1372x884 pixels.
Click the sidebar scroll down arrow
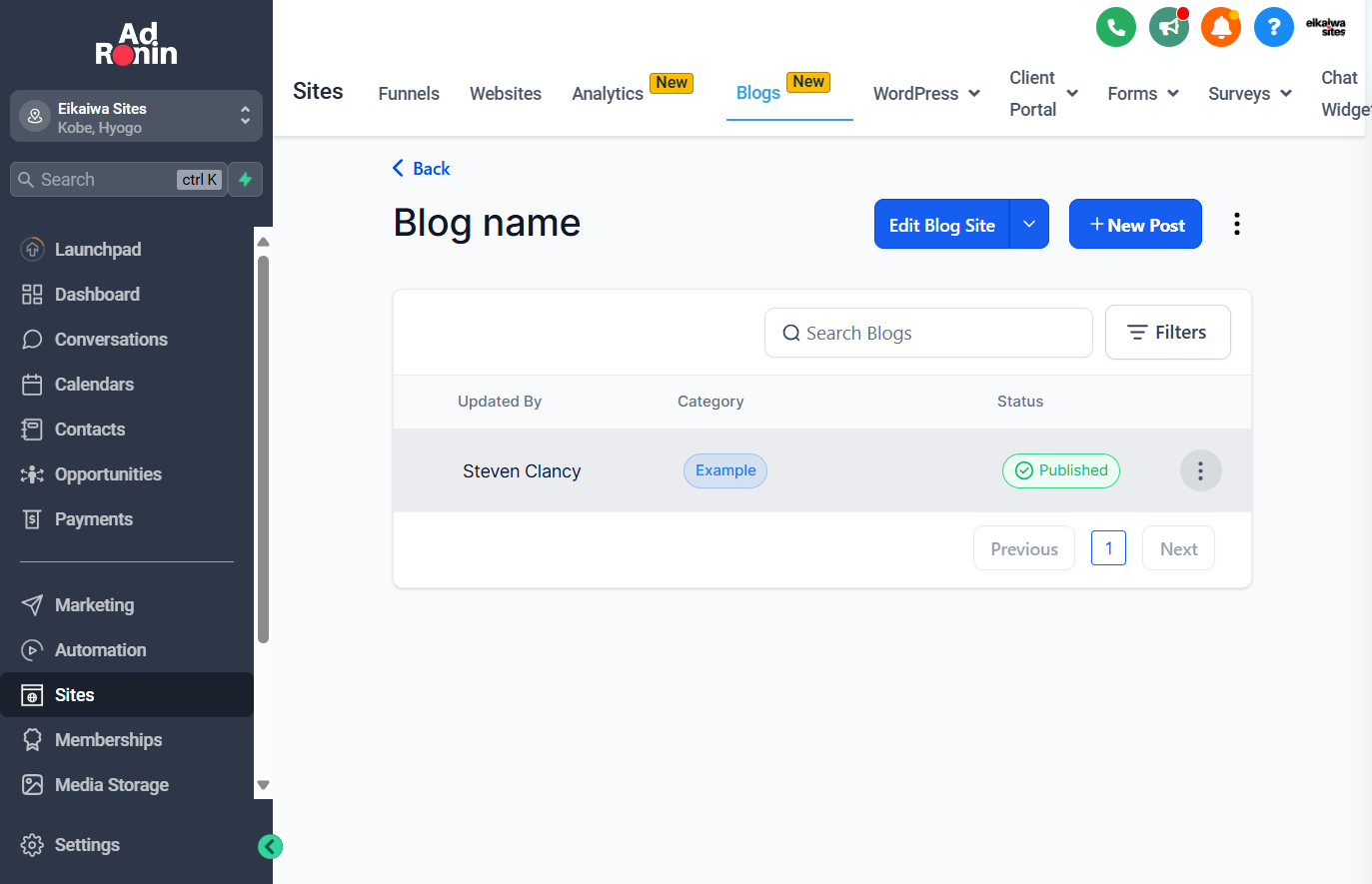coord(264,785)
